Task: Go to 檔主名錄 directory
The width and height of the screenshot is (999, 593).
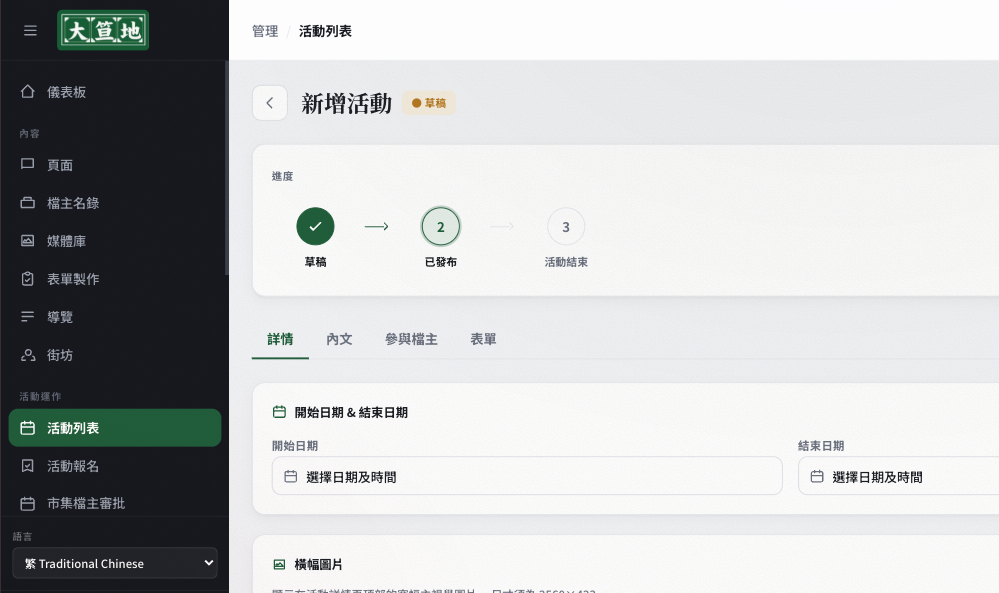Action: 115,203
